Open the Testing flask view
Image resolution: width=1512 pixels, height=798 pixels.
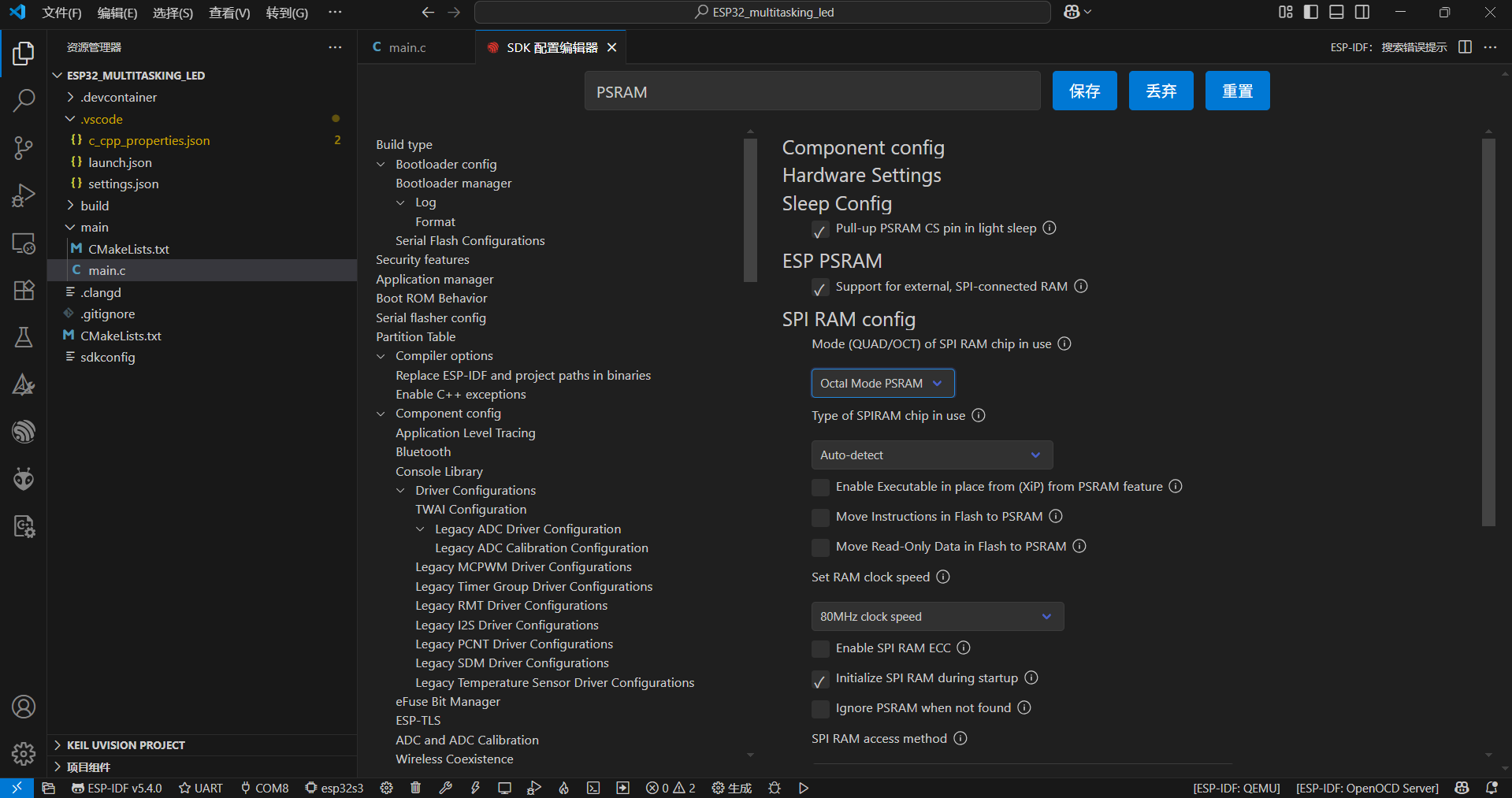pos(24,337)
